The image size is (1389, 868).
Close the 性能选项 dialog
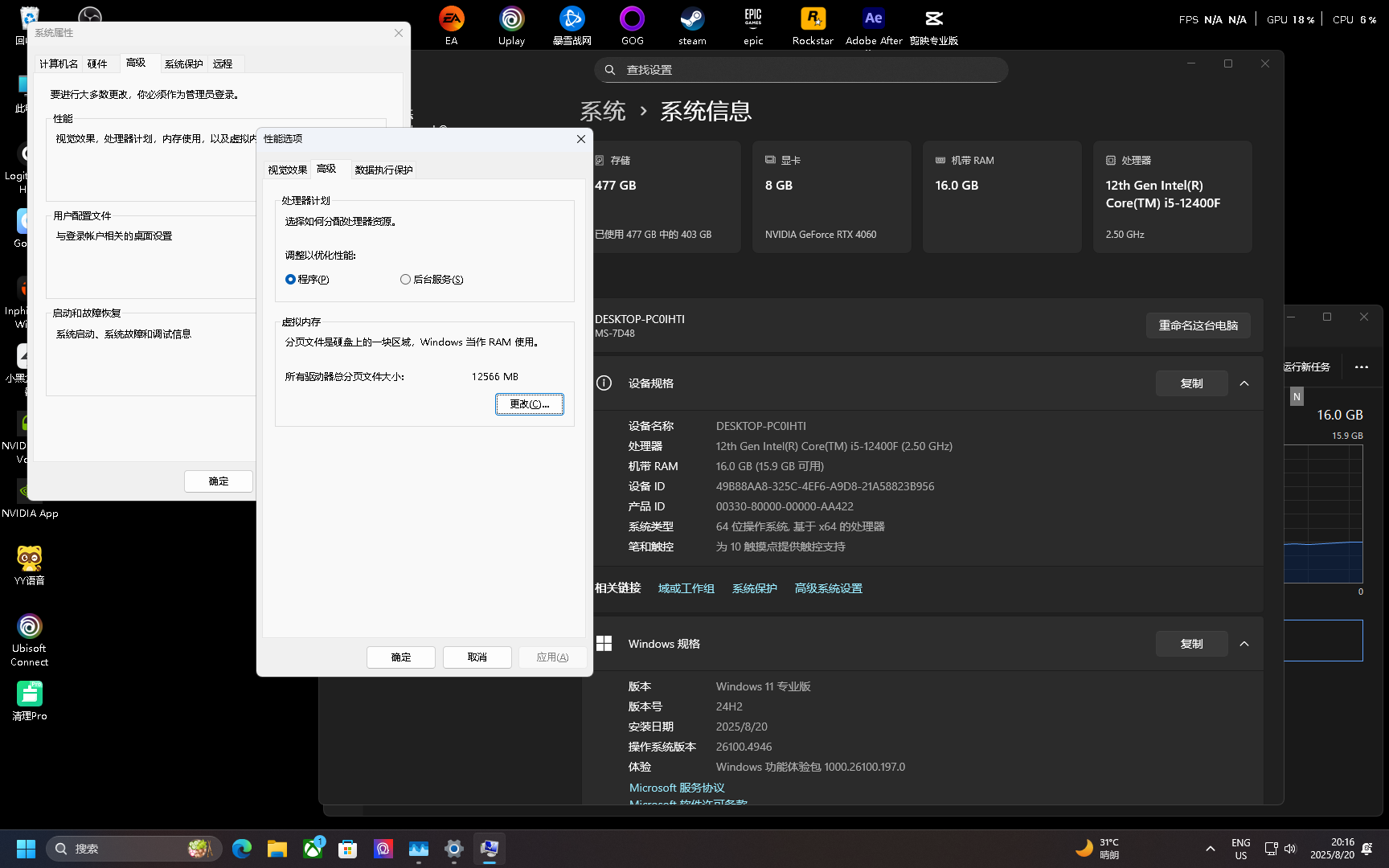581,139
